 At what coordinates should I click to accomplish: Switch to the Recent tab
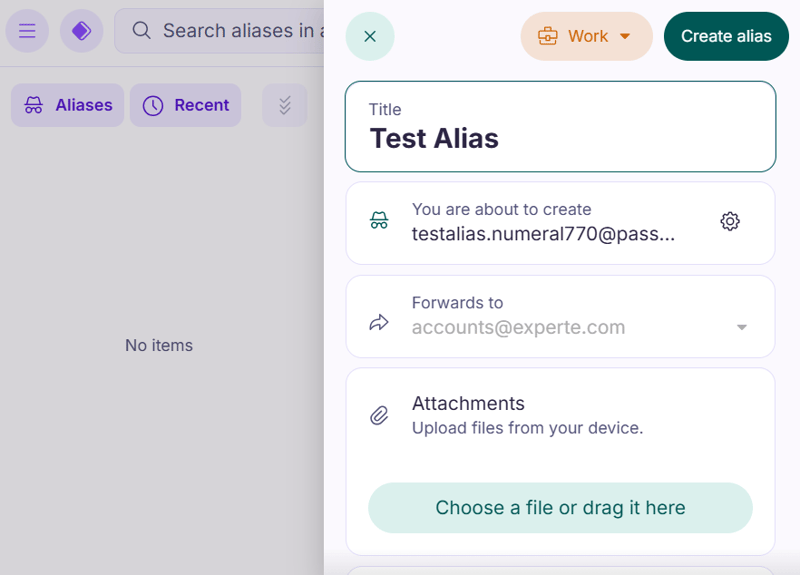[186, 105]
